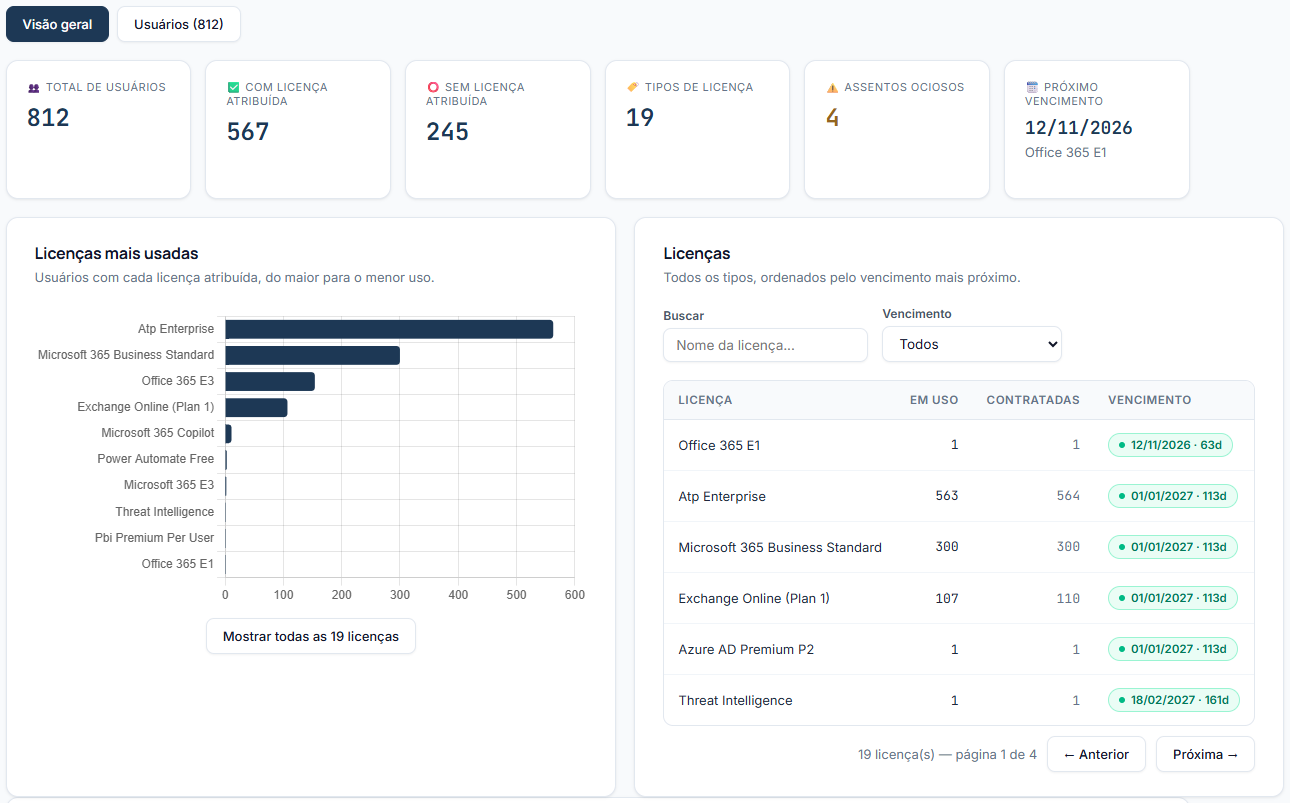The width and height of the screenshot is (1290, 803).
Task: Click the Threat Intelligence label in the chart
Action: pyautogui.click(x=164, y=512)
